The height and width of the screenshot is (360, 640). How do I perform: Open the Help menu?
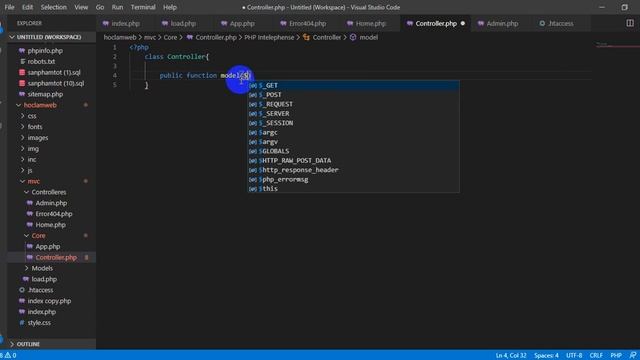coord(170,7)
